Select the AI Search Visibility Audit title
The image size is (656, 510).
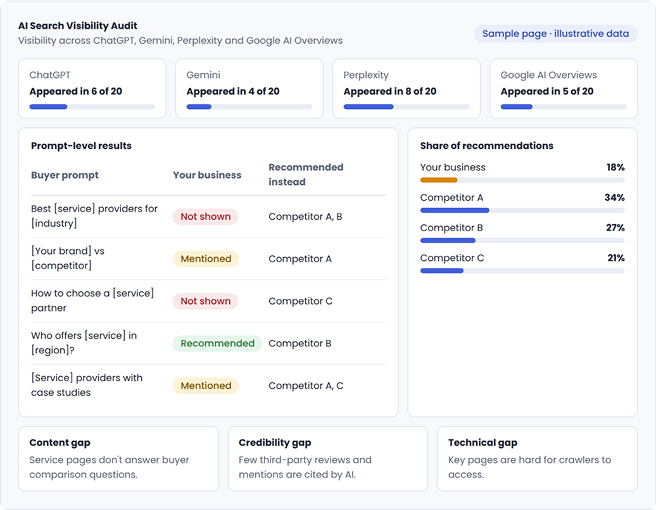coord(77,26)
